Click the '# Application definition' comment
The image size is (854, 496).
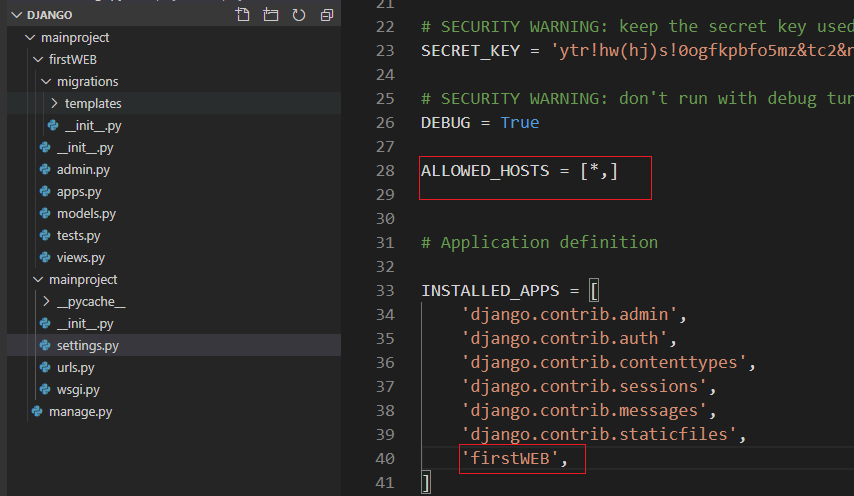click(539, 242)
